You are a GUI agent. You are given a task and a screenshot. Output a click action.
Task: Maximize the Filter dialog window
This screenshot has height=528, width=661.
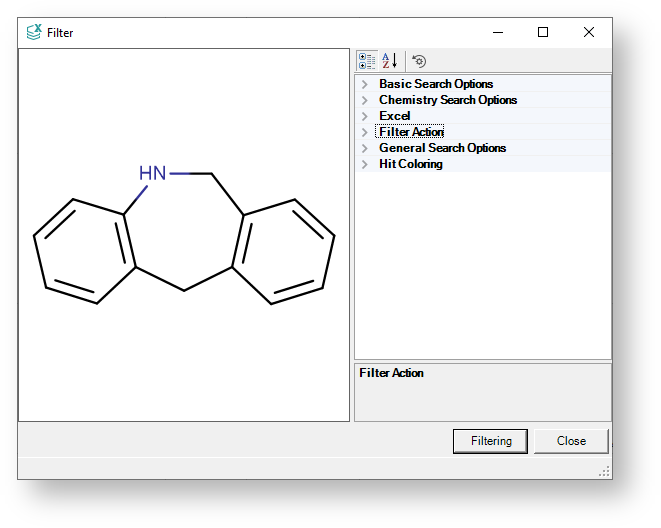click(543, 32)
